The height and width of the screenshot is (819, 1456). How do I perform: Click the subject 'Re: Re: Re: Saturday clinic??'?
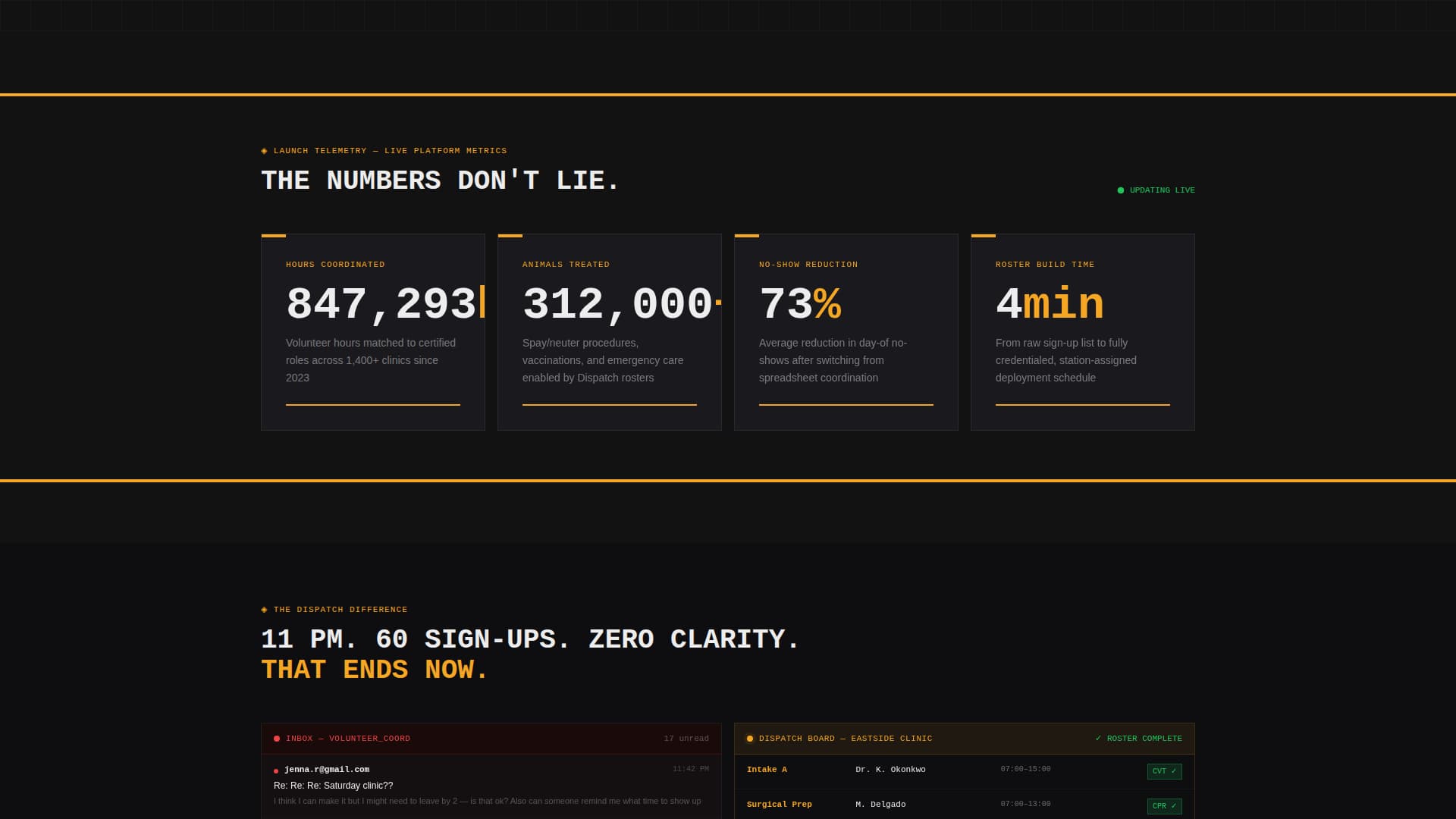click(x=334, y=786)
